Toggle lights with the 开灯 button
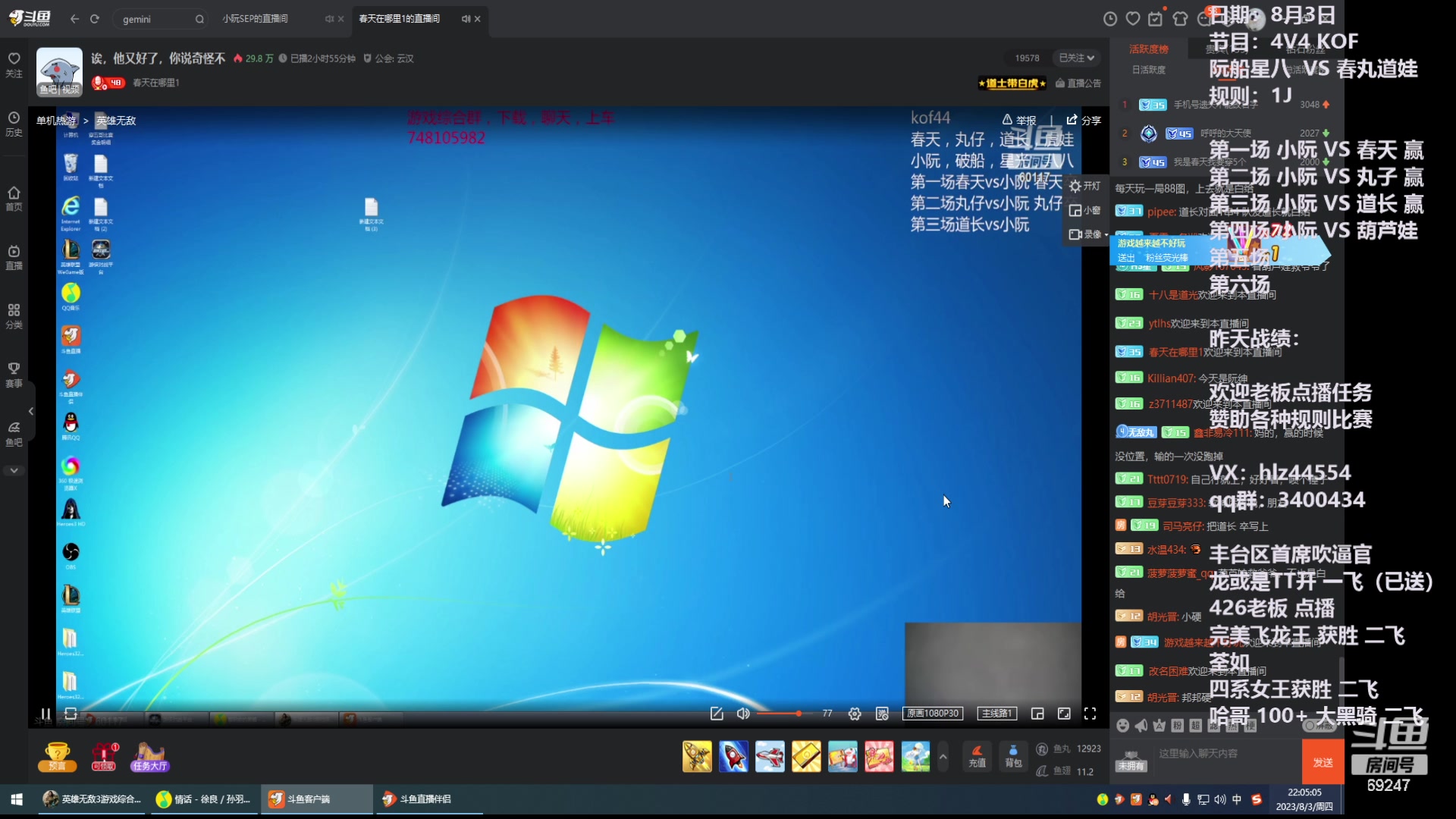Viewport: 1456px width, 819px height. pos(1085,186)
